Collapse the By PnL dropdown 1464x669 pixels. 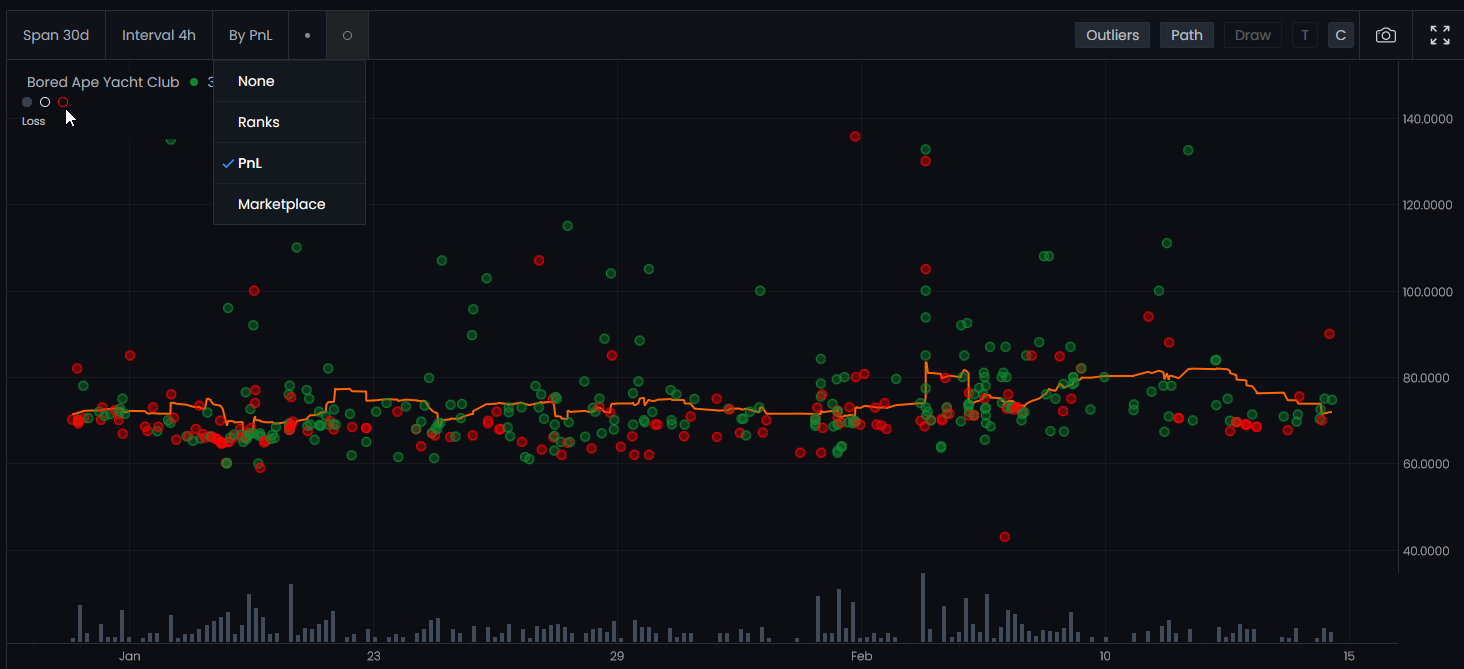tap(250, 35)
